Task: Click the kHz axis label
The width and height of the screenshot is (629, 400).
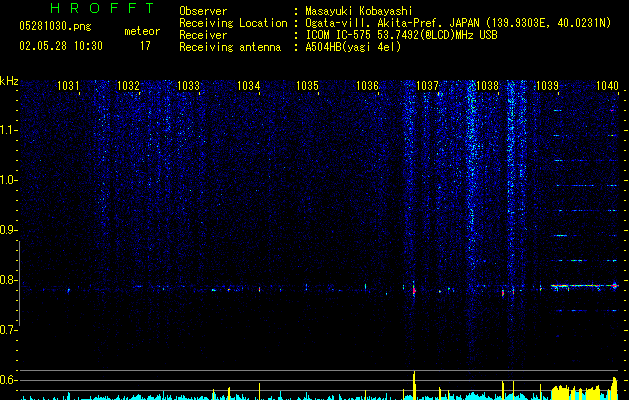Action: (x=9, y=81)
